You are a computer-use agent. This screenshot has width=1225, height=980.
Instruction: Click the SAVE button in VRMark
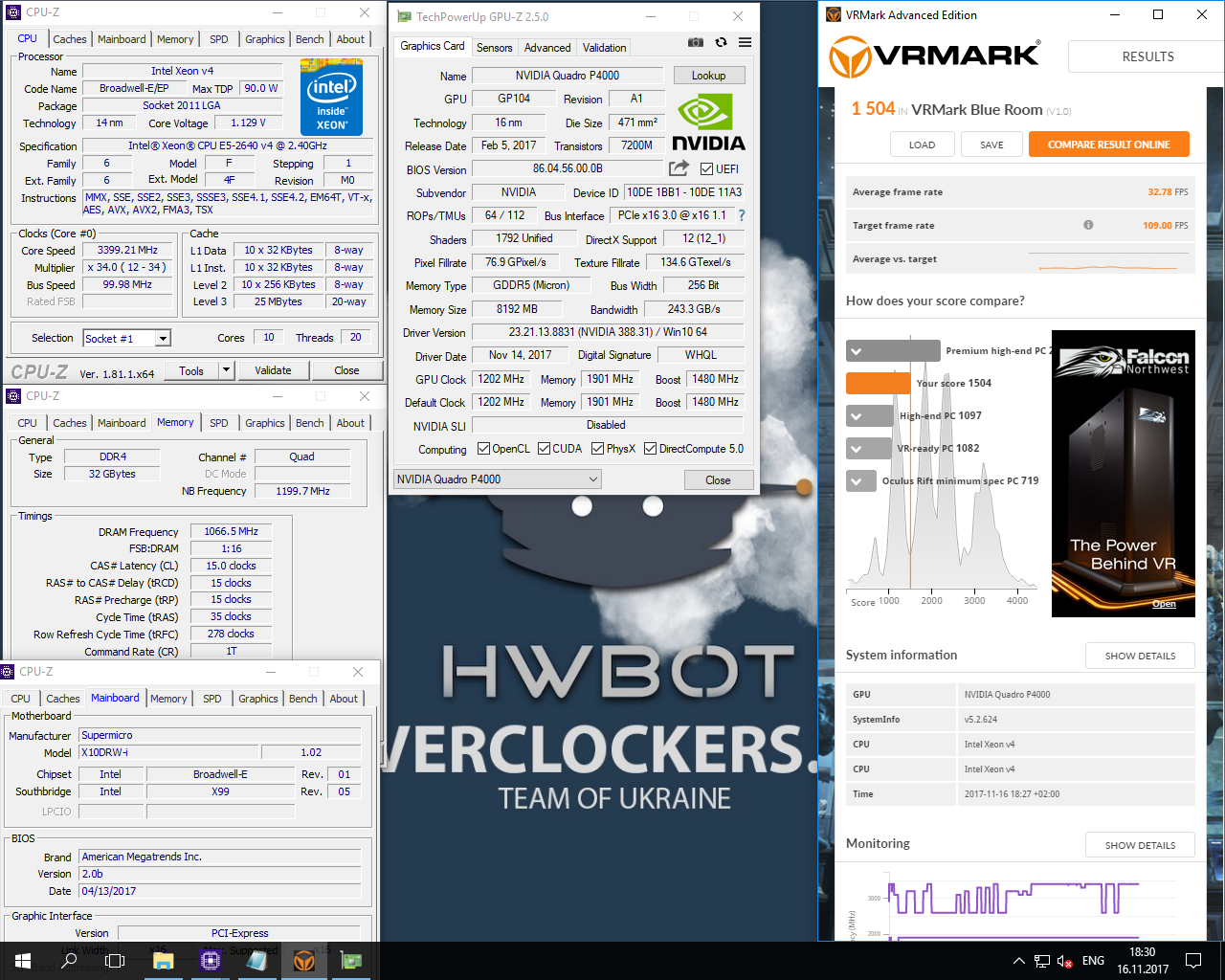991,145
